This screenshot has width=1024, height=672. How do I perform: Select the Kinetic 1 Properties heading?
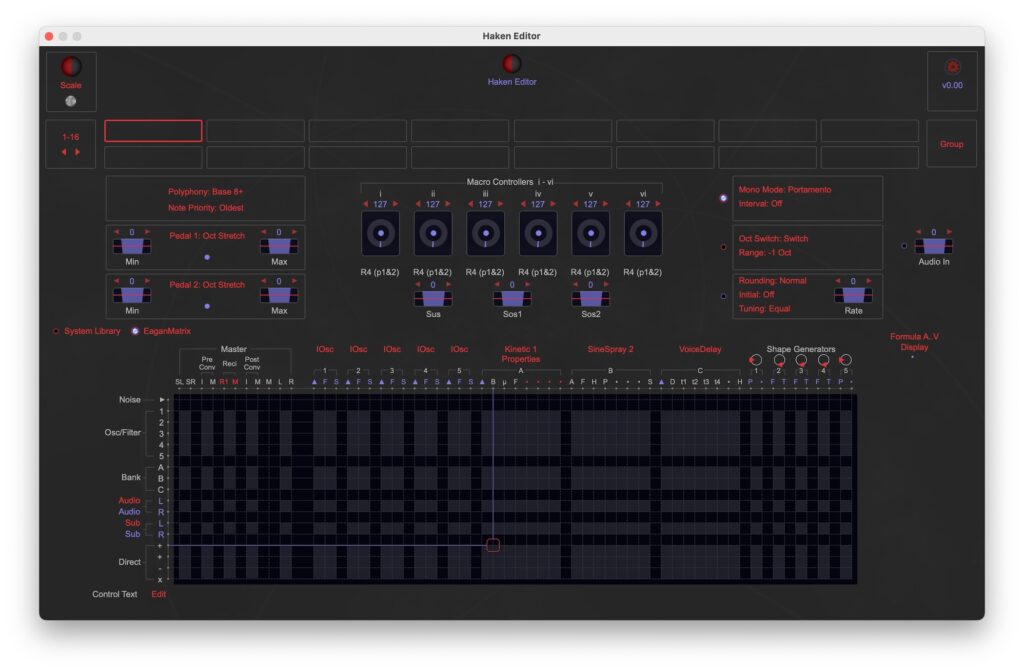520,354
